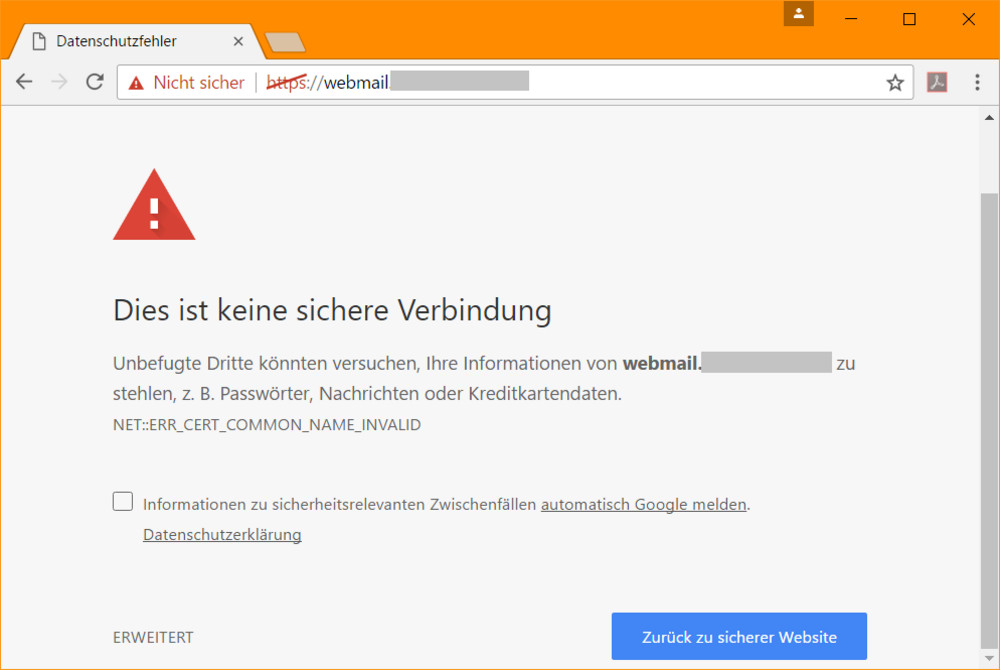Open the 'automatisch Google melden' link

pyautogui.click(x=643, y=505)
